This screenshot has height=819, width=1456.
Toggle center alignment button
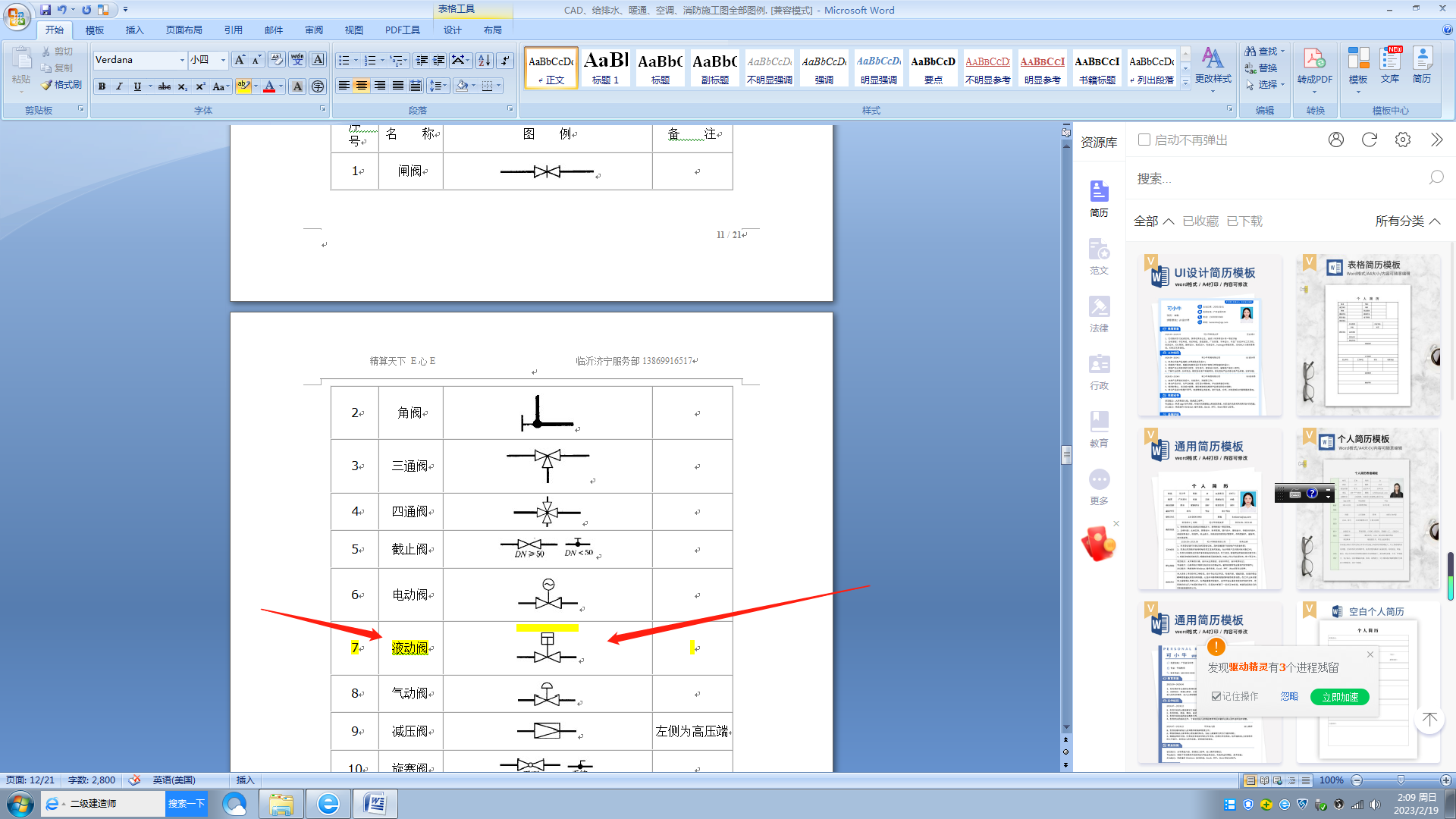click(362, 86)
